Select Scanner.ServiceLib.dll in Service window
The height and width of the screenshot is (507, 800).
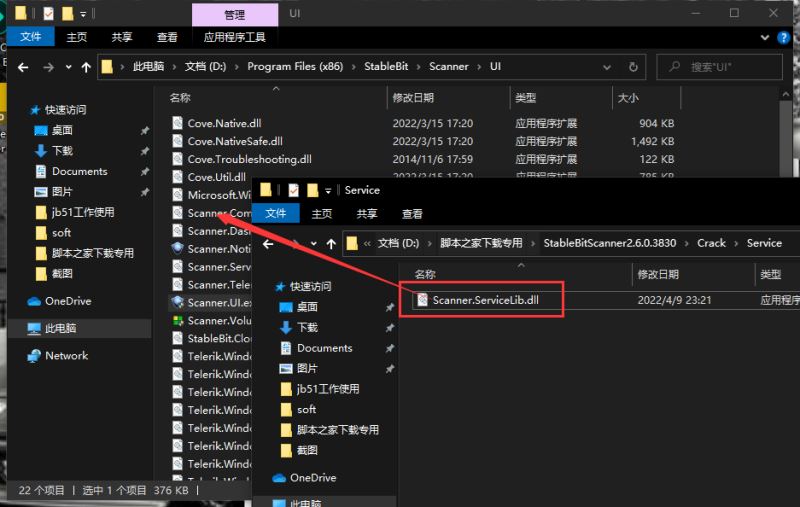[485, 300]
